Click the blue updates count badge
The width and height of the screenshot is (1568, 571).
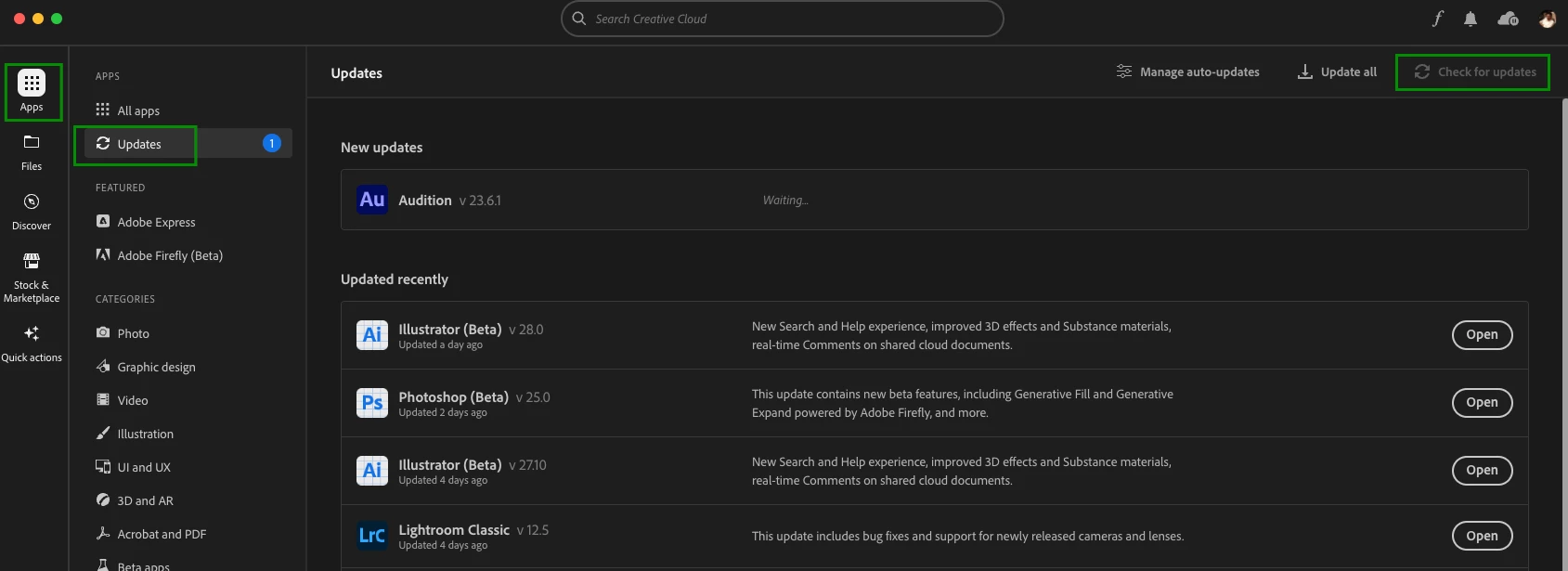(272, 143)
